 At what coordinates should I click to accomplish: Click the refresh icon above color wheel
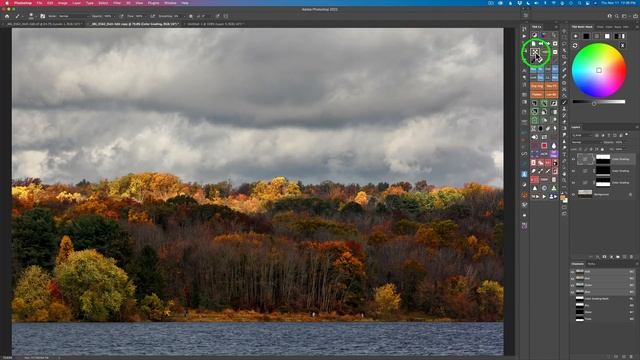[x=575, y=45]
